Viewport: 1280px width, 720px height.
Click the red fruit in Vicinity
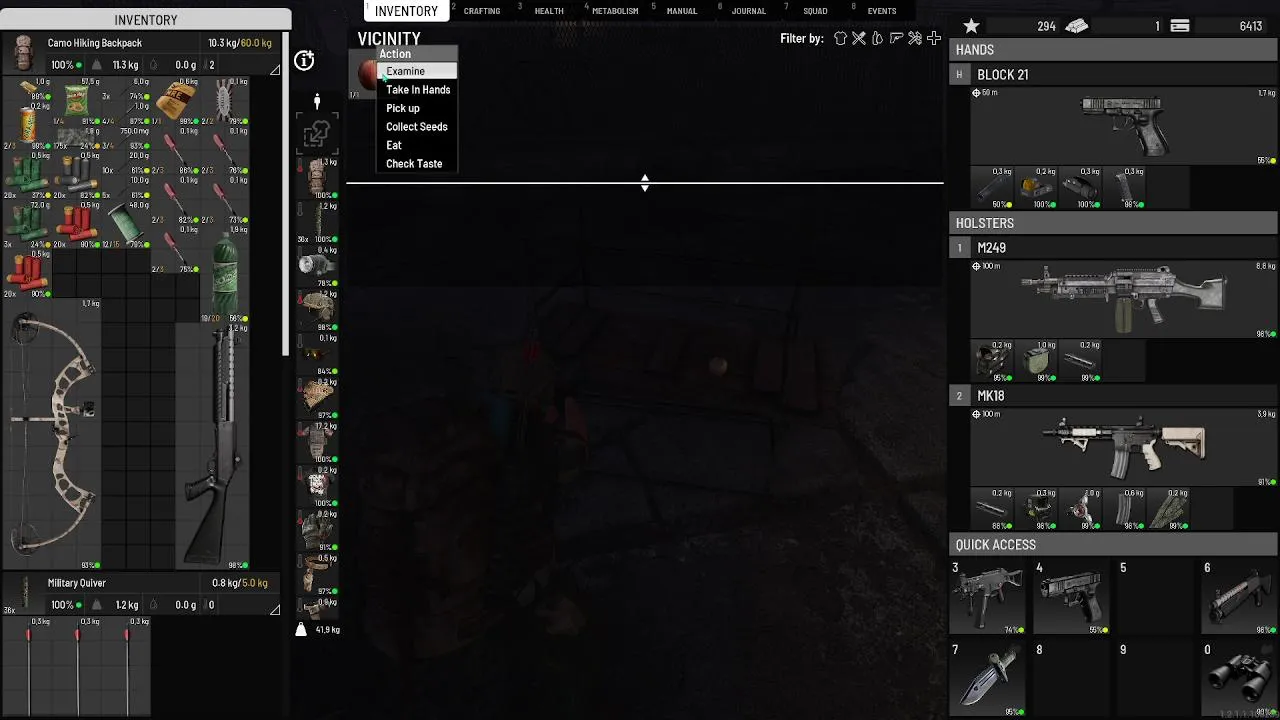[x=367, y=74]
